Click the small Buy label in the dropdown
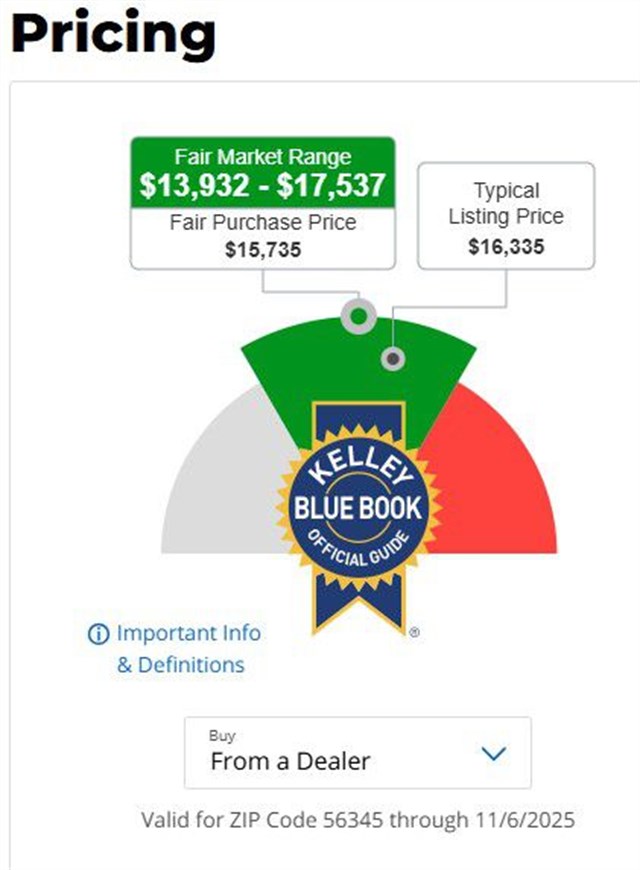The image size is (640, 870). point(221,736)
